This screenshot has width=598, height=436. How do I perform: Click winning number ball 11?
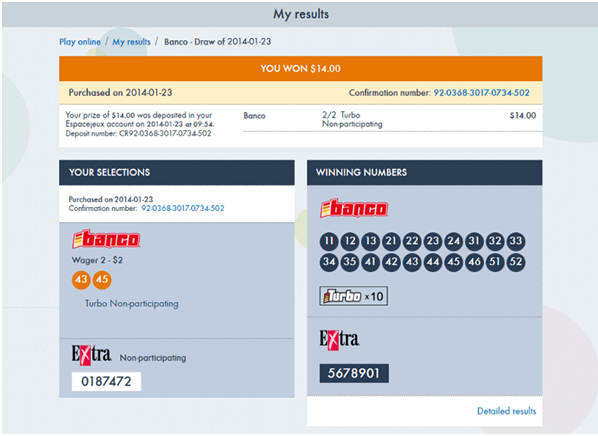tap(329, 241)
